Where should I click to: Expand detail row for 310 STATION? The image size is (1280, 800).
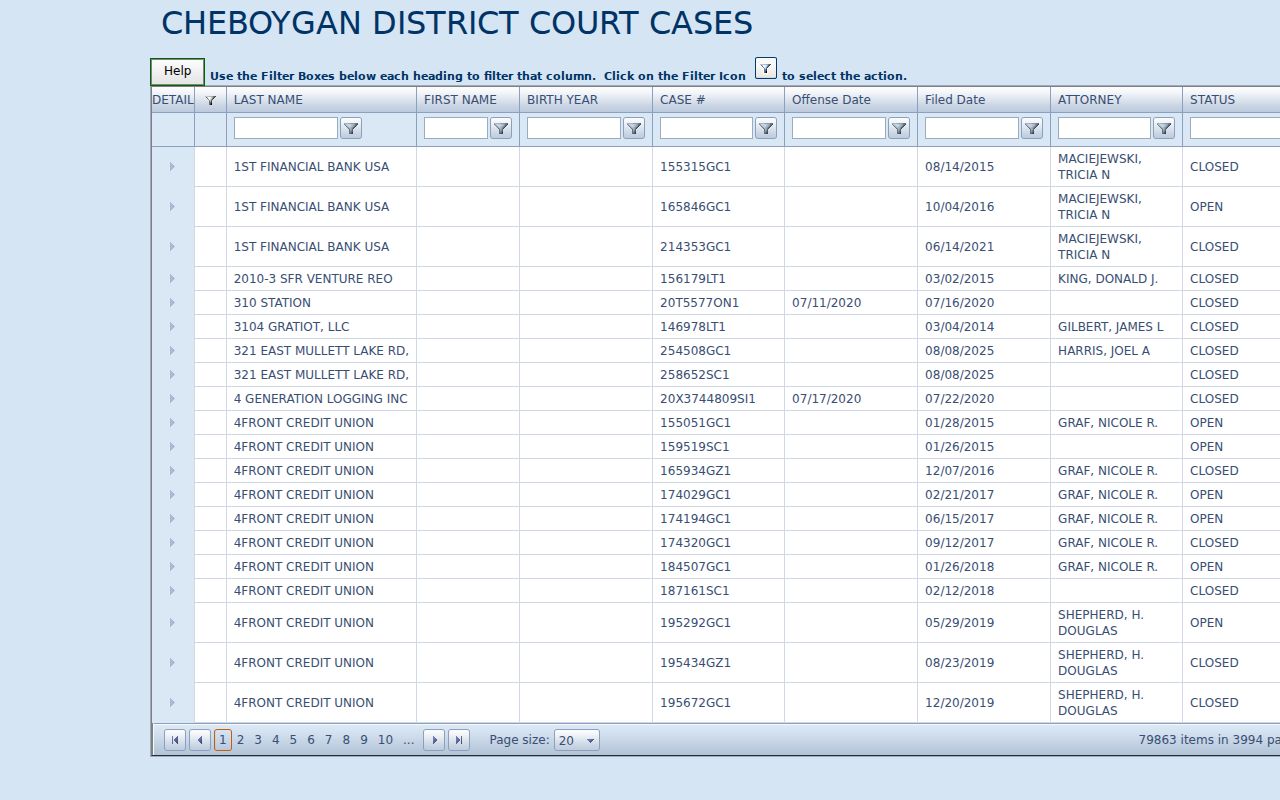coord(172,303)
